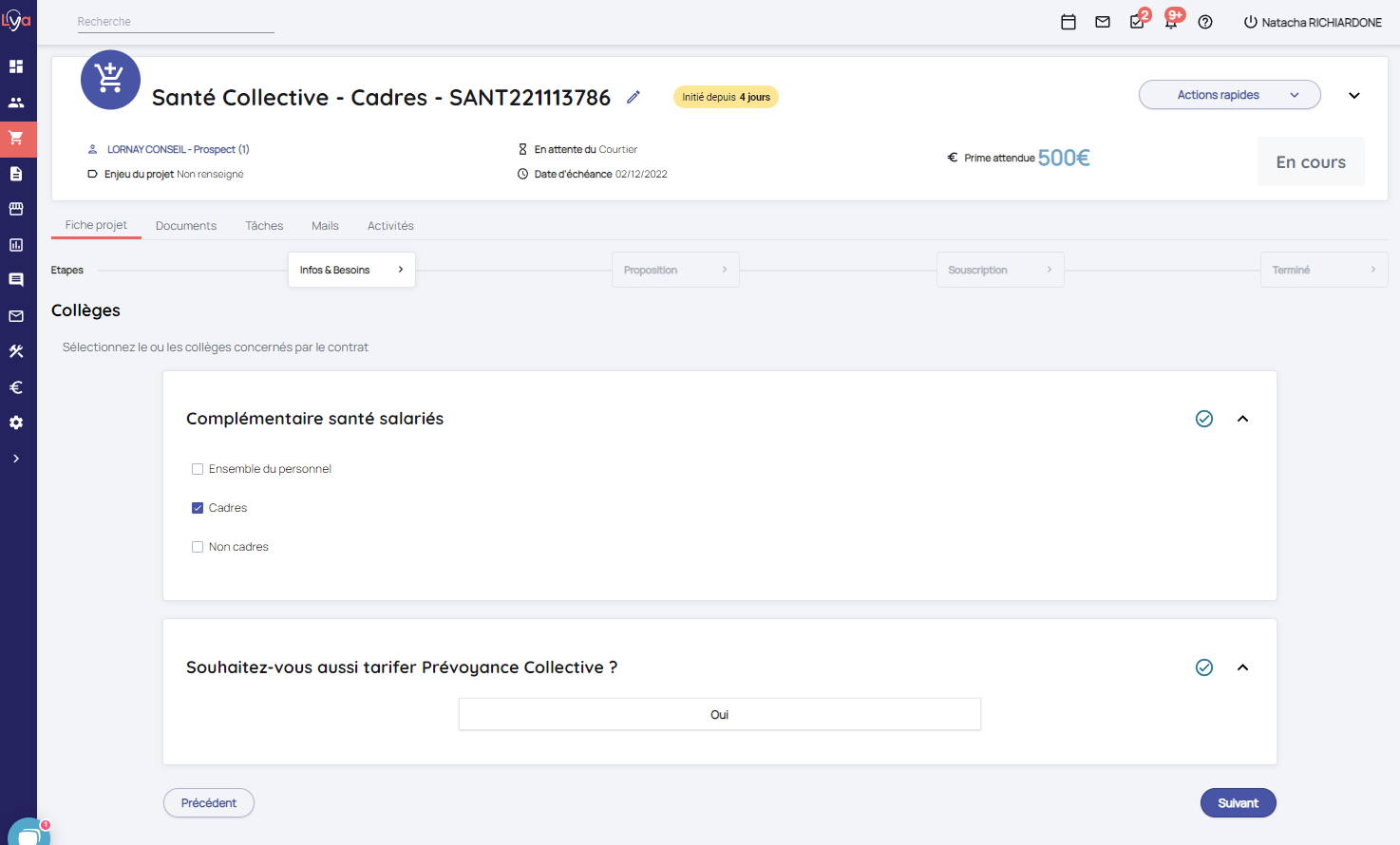Collapse the Complémentaire santé salariés section

click(x=1242, y=419)
